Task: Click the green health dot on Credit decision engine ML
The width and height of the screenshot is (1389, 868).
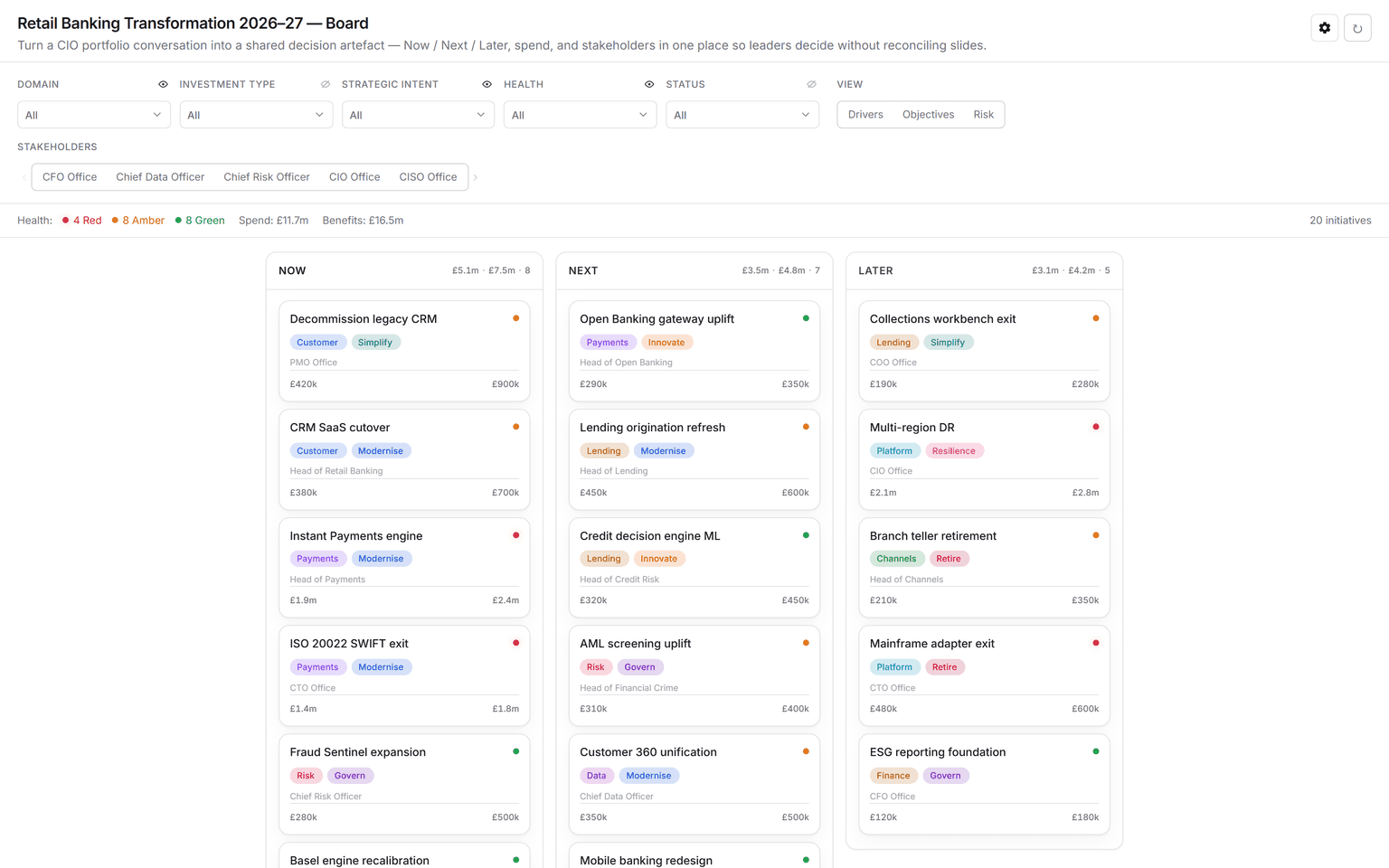Action: pos(806,535)
